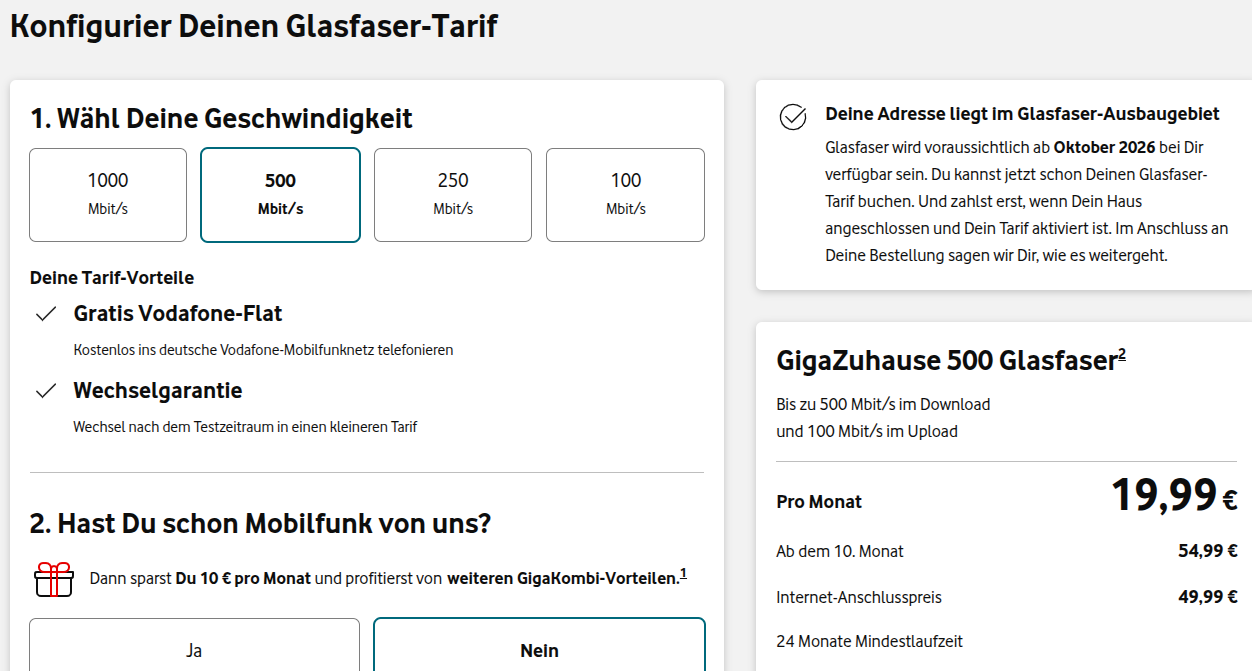Click the 'Ab dem 10. Monat' label
The width and height of the screenshot is (1252, 671).
point(840,551)
